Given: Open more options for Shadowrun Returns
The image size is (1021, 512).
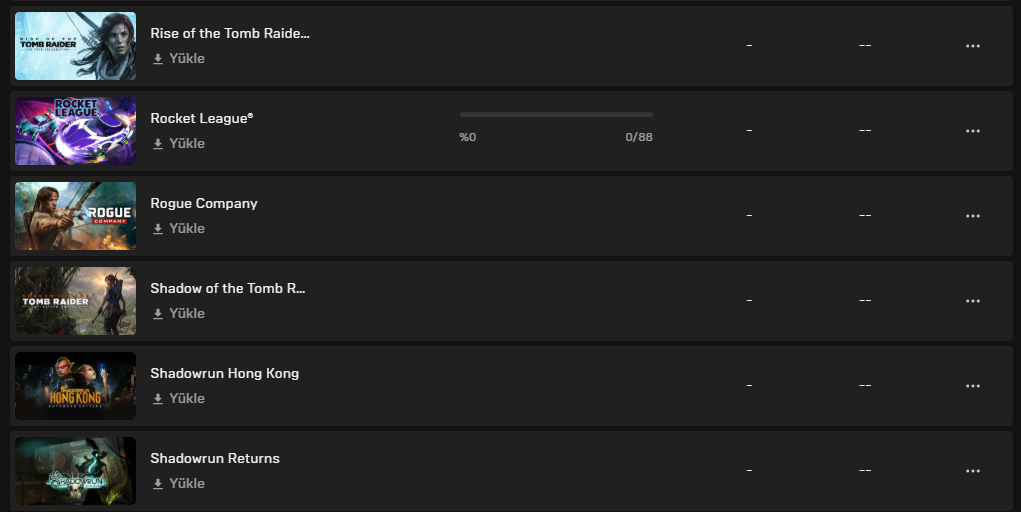Looking at the screenshot, I should [x=973, y=471].
